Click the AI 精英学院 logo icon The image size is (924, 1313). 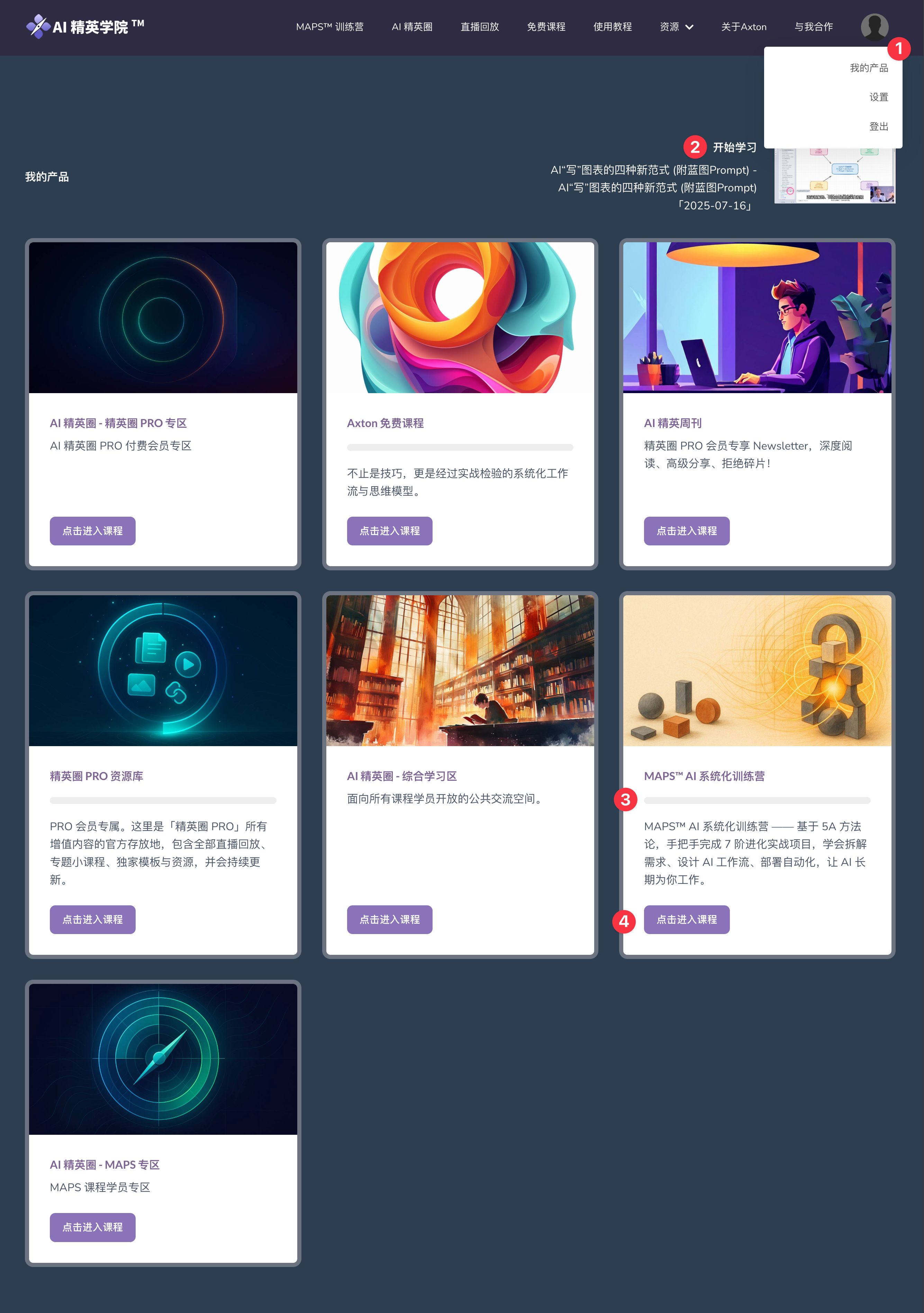(x=38, y=26)
